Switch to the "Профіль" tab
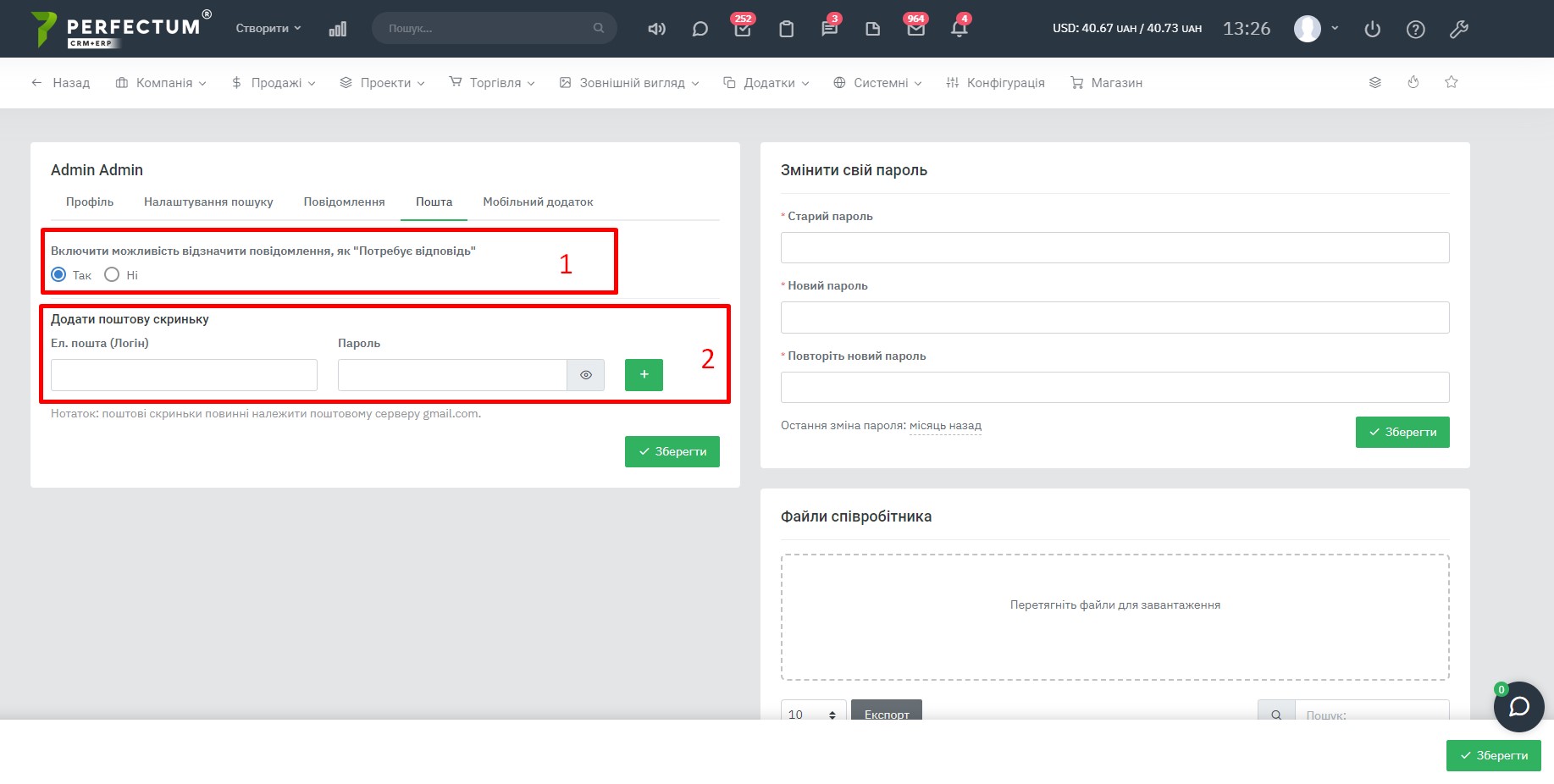Viewport: 1554px width, 784px height. click(90, 202)
